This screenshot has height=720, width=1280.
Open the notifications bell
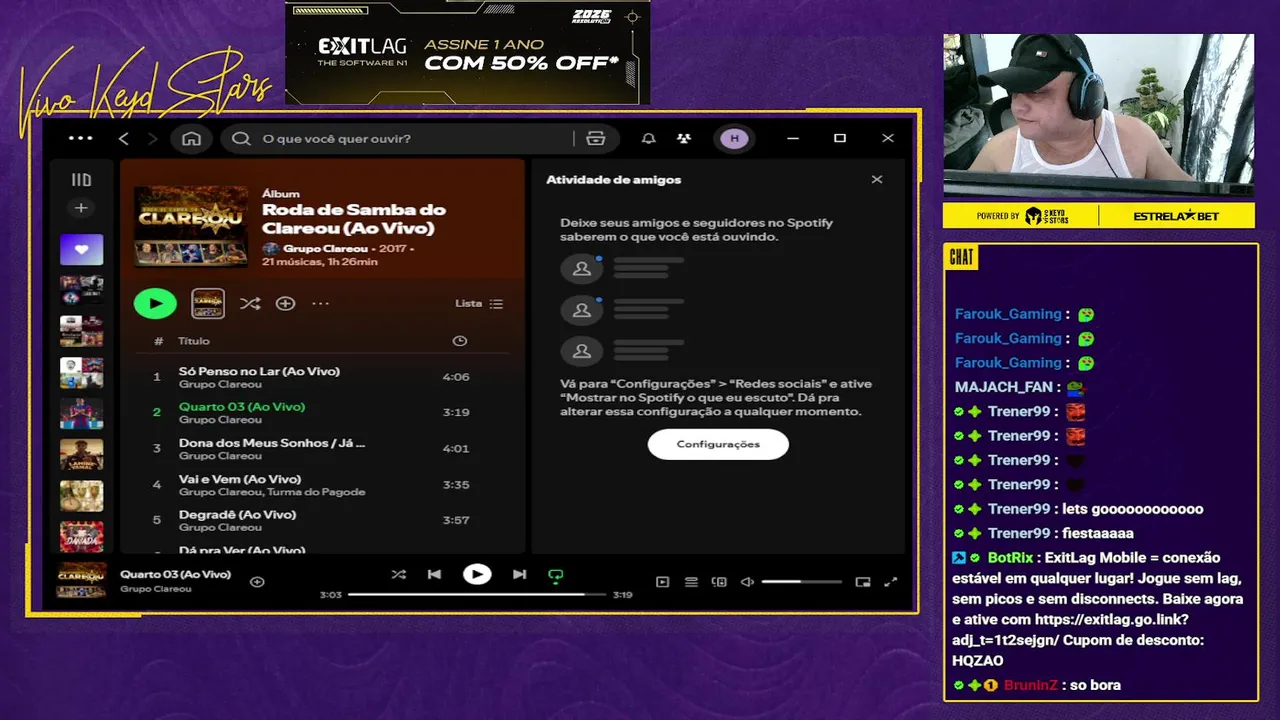click(x=649, y=139)
